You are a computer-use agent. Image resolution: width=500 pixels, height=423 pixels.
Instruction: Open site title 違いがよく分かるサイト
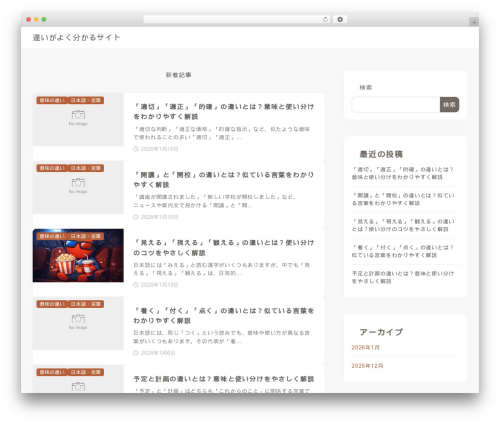76,37
